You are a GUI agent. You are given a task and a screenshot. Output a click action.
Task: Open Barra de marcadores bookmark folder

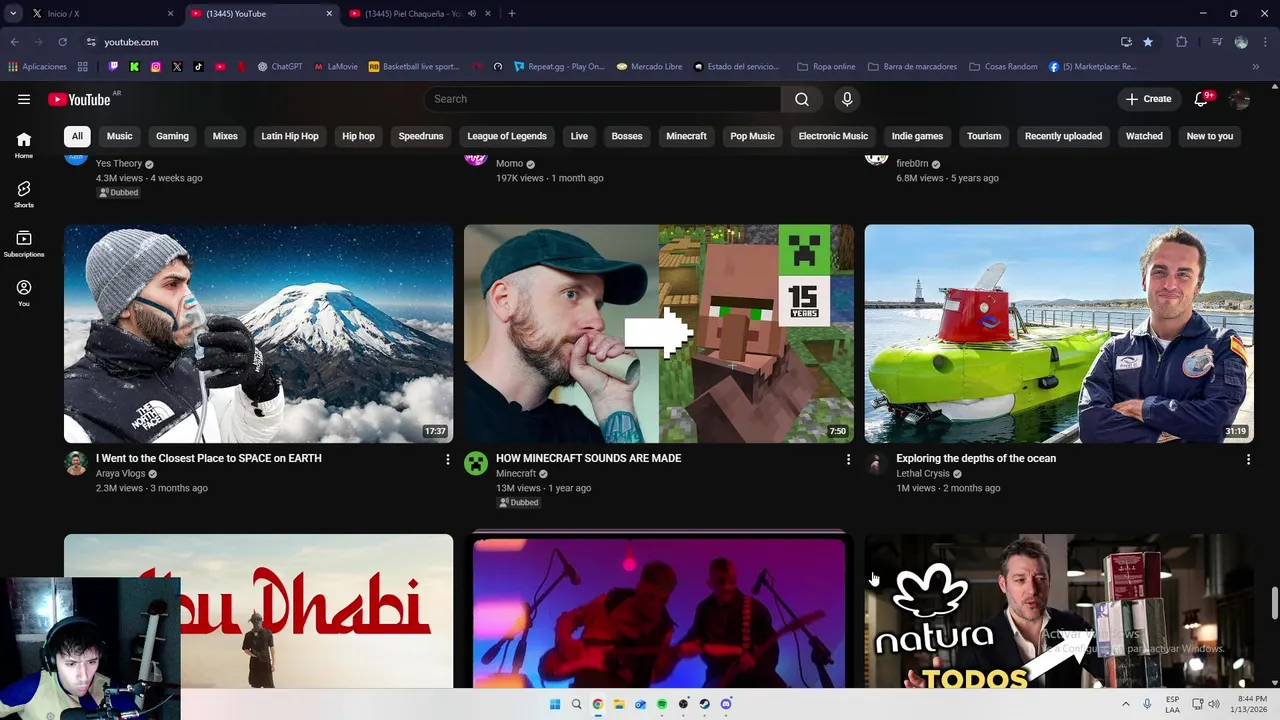pyautogui.click(x=912, y=67)
